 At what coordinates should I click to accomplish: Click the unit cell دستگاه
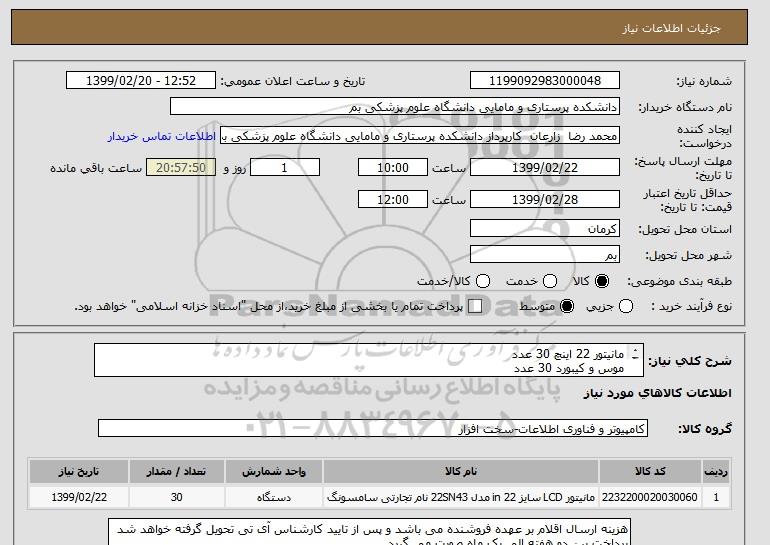coord(274,497)
